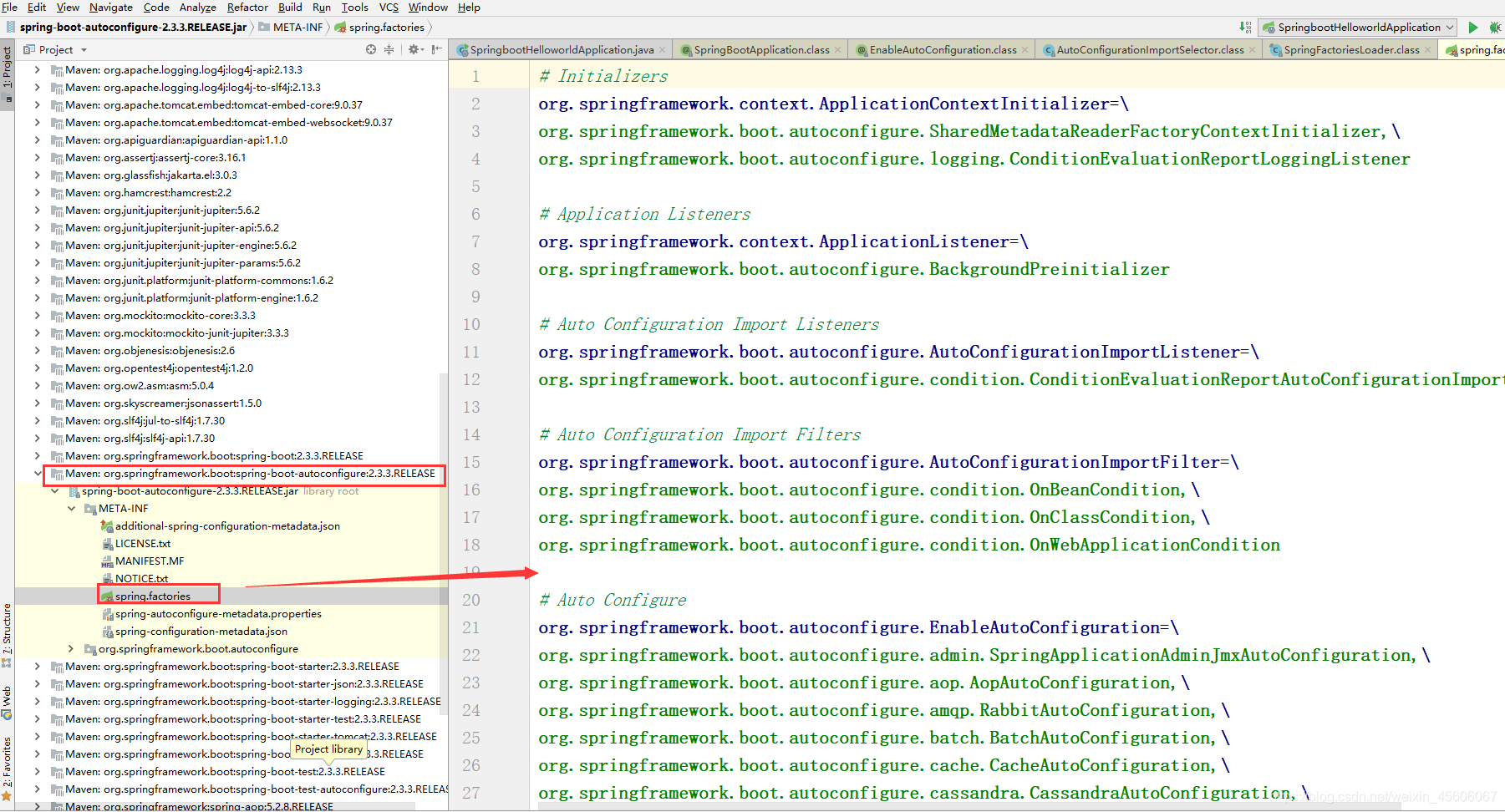Viewport: 1505px width, 812px height.
Task: Open the VCS menu
Action: tap(389, 8)
